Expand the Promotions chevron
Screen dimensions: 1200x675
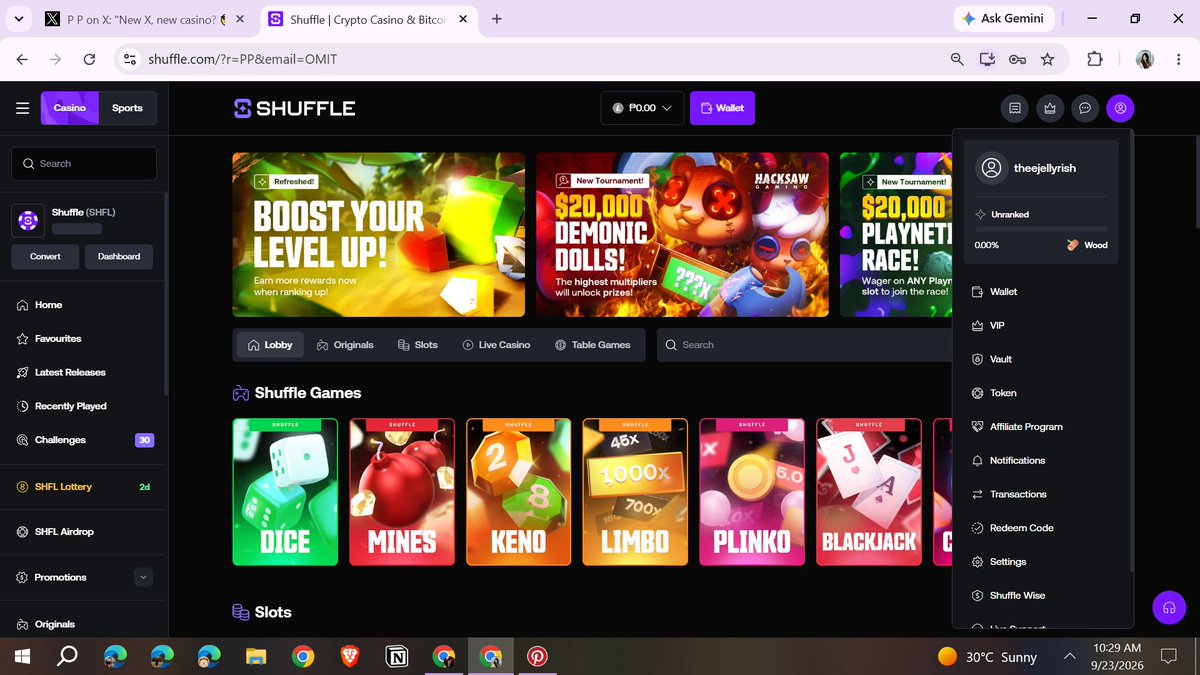tap(143, 577)
